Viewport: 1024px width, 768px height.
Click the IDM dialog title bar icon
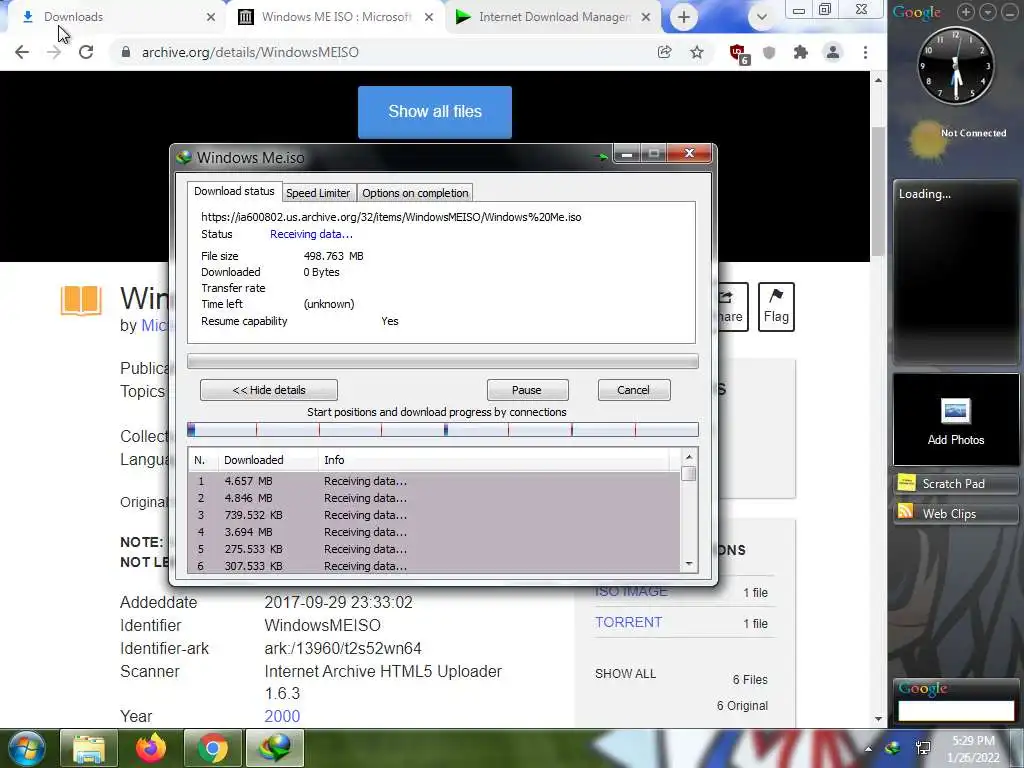[x=184, y=157]
